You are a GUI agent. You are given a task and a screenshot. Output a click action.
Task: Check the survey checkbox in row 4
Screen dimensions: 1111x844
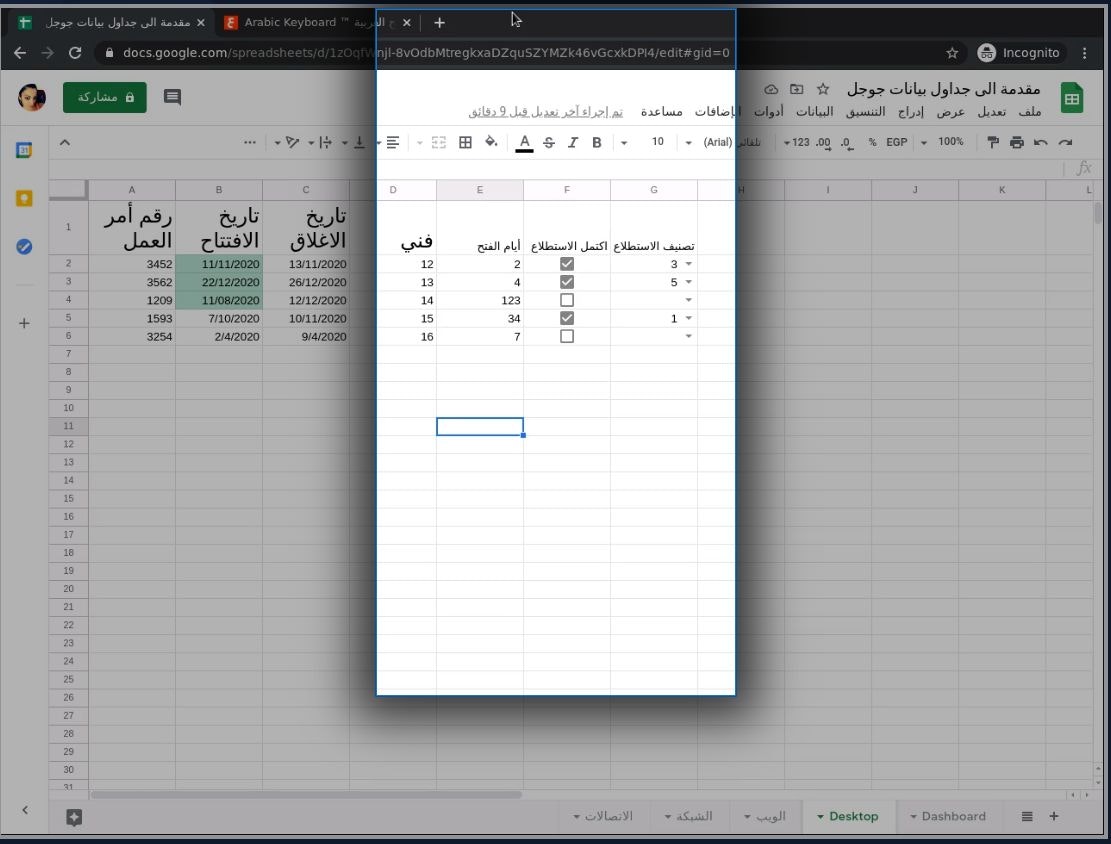click(x=567, y=300)
